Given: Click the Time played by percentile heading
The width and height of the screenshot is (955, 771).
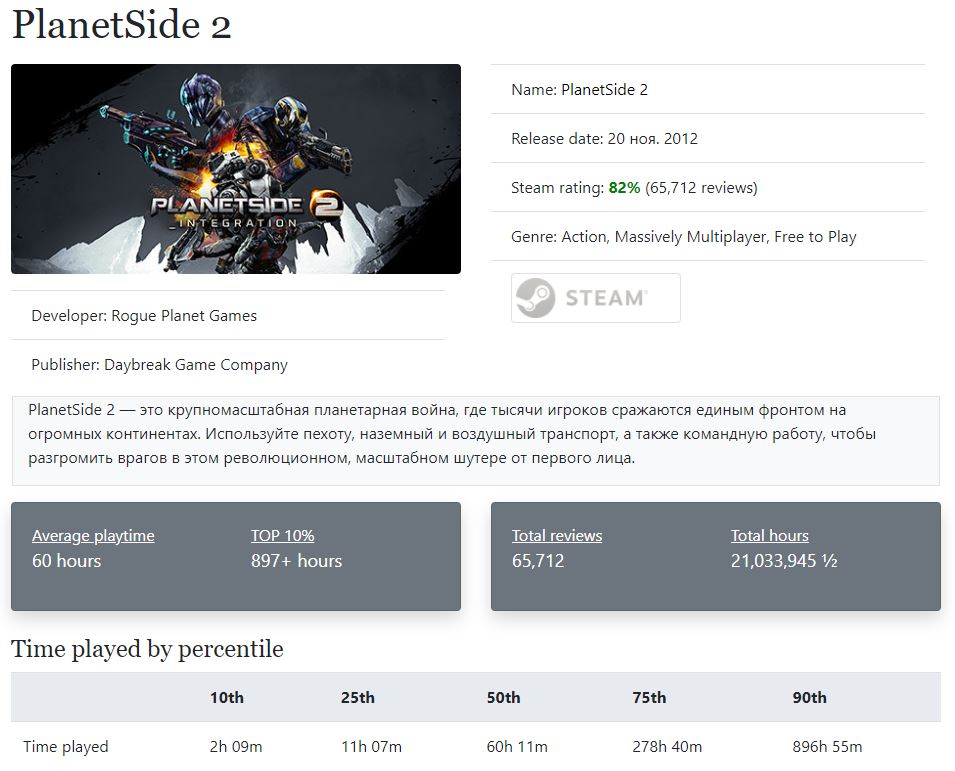Looking at the screenshot, I should (147, 649).
